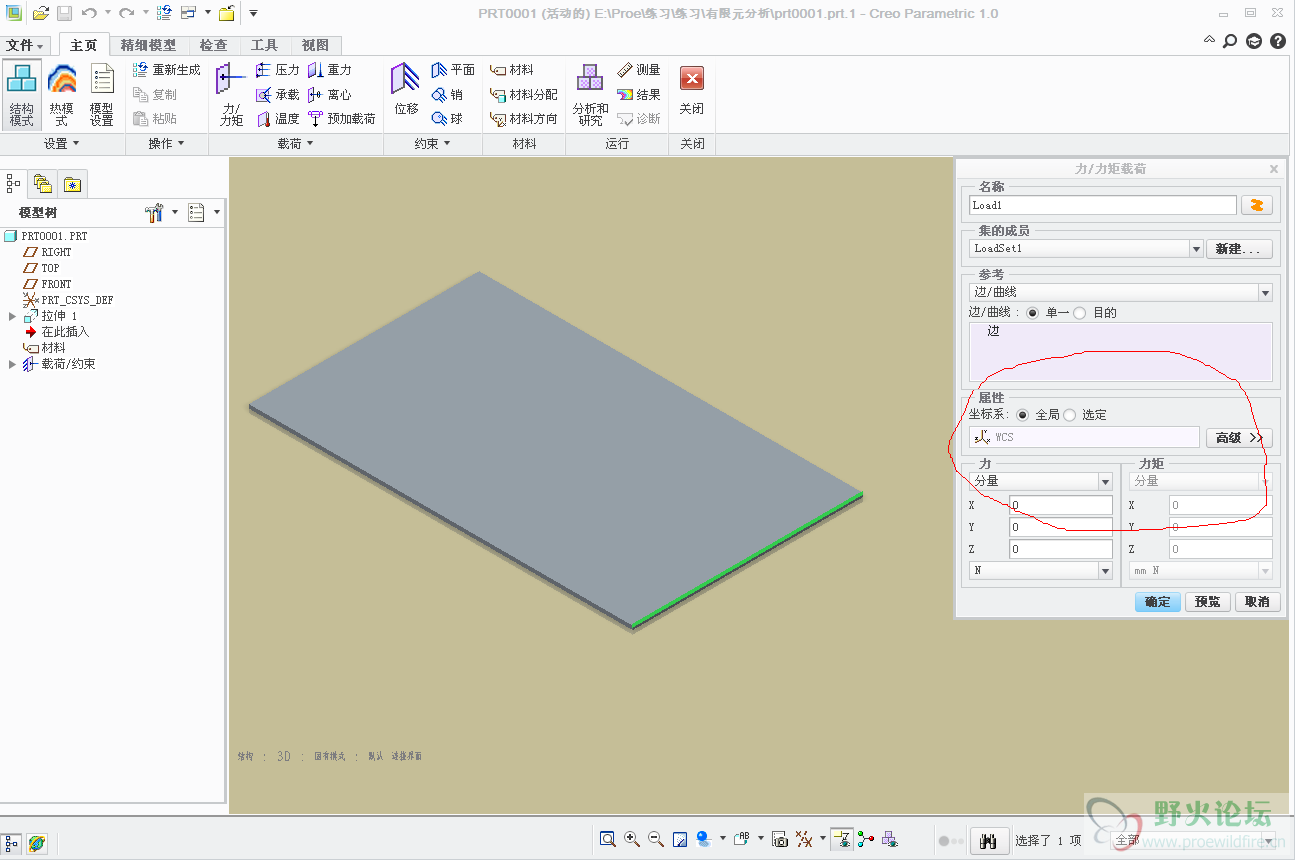Open 结果 (Results) in the ribbon
Screen dimensions: 1295x860
pos(639,94)
